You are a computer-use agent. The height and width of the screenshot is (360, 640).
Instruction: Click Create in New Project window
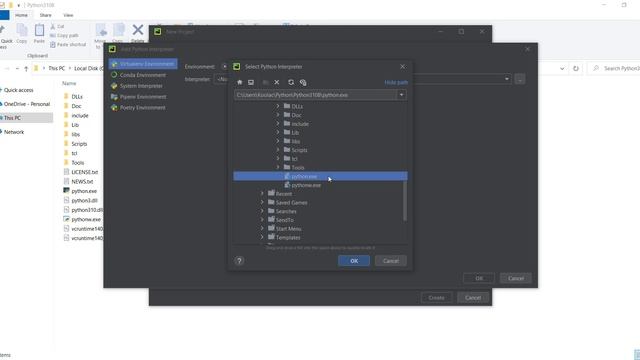point(436,298)
